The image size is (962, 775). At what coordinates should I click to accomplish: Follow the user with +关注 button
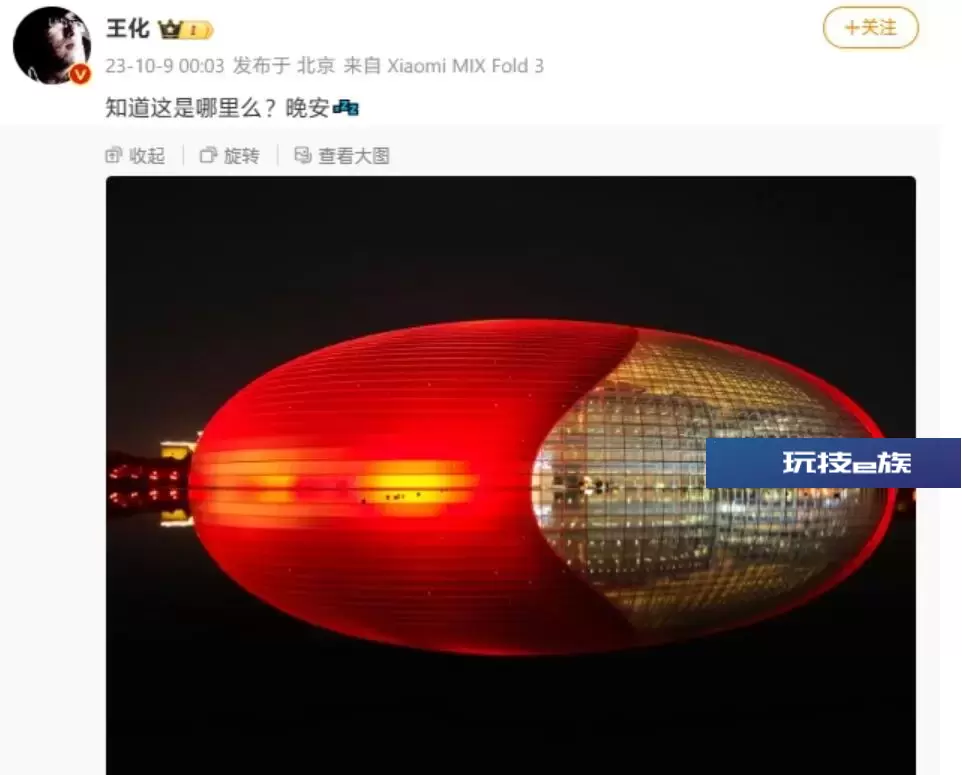871,28
